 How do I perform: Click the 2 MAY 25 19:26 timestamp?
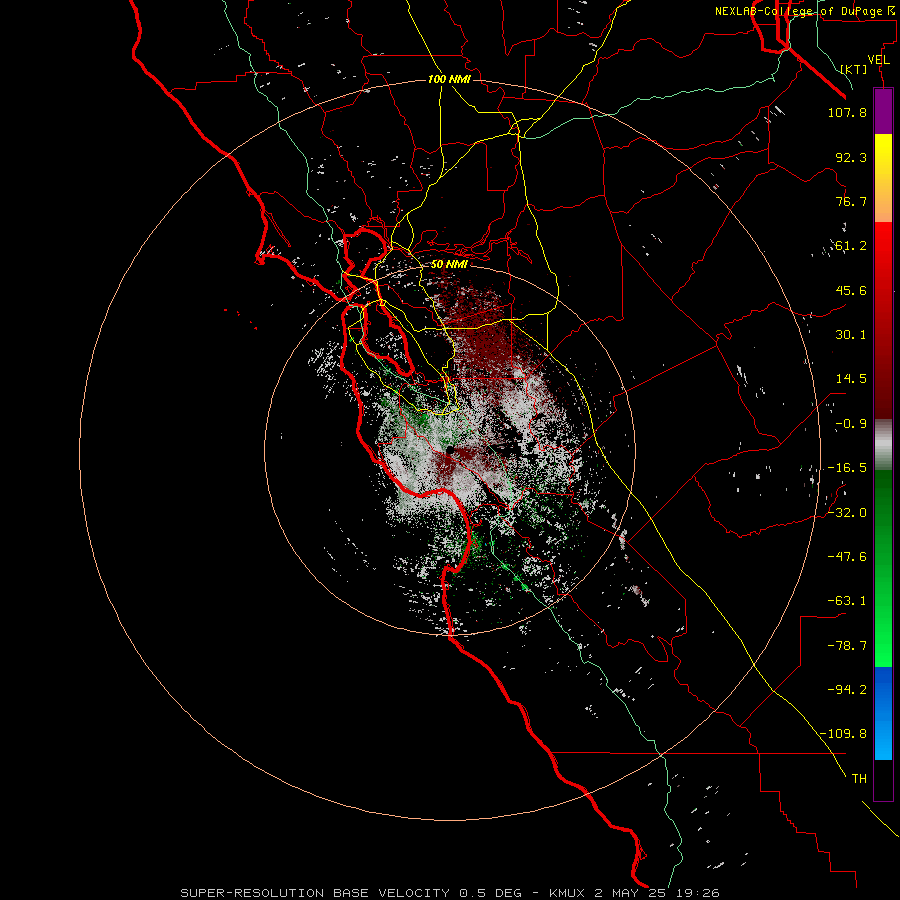[657, 893]
